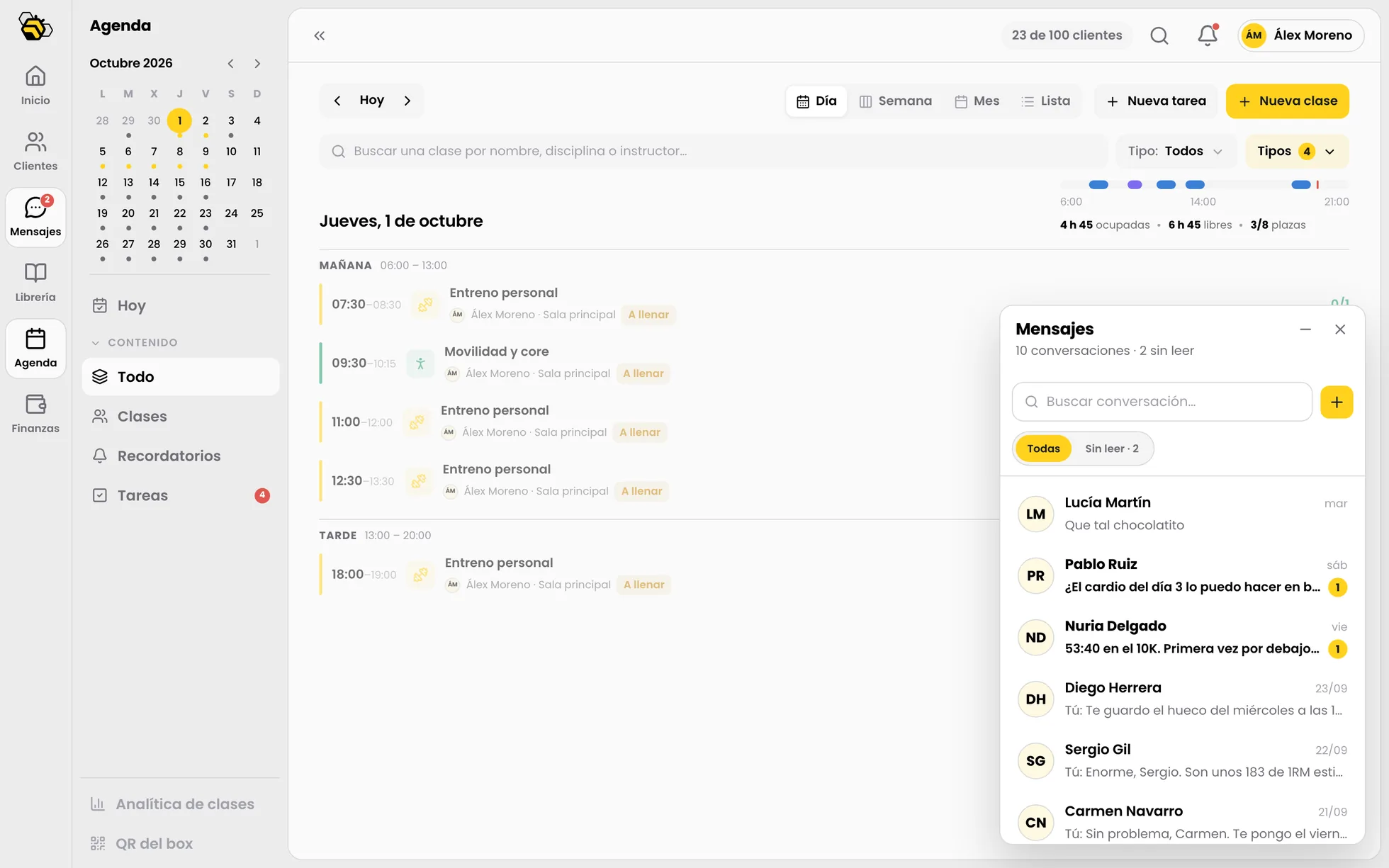Open QR del box
1389x868 pixels.
[x=181, y=843]
